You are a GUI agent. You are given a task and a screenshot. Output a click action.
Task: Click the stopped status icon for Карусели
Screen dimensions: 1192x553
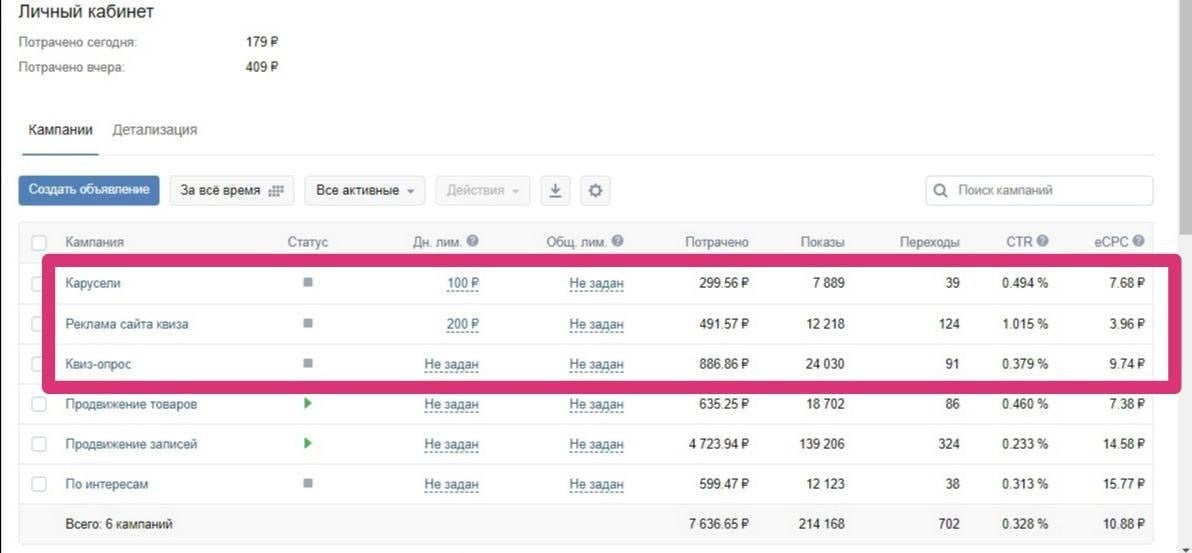308,283
